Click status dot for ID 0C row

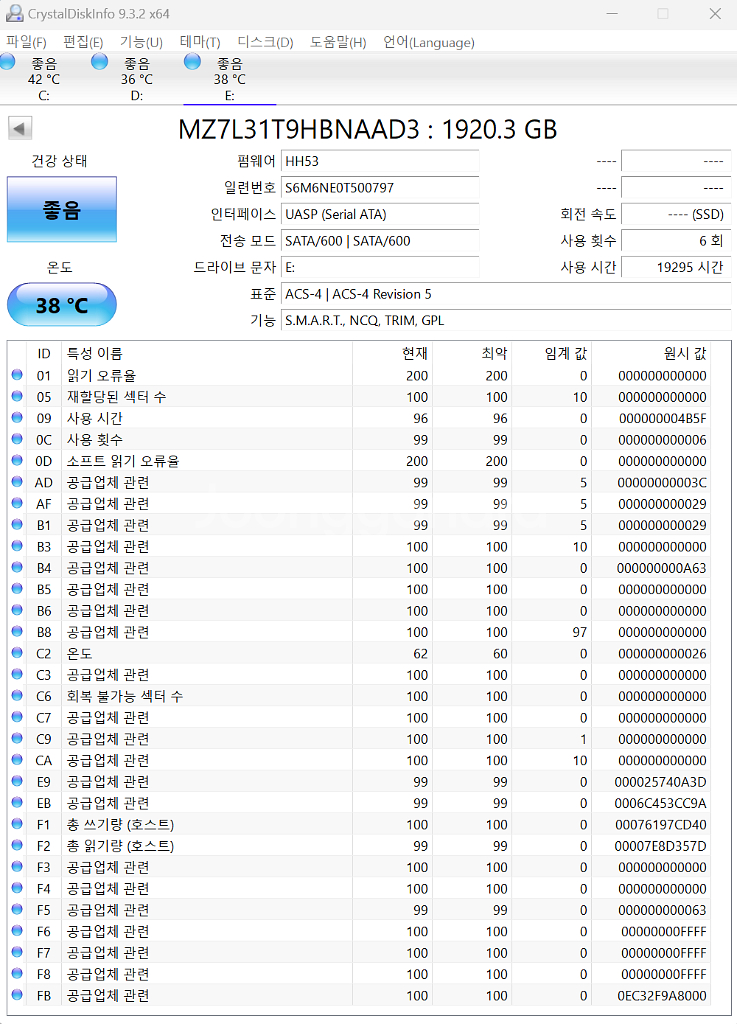[x=17, y=439]
